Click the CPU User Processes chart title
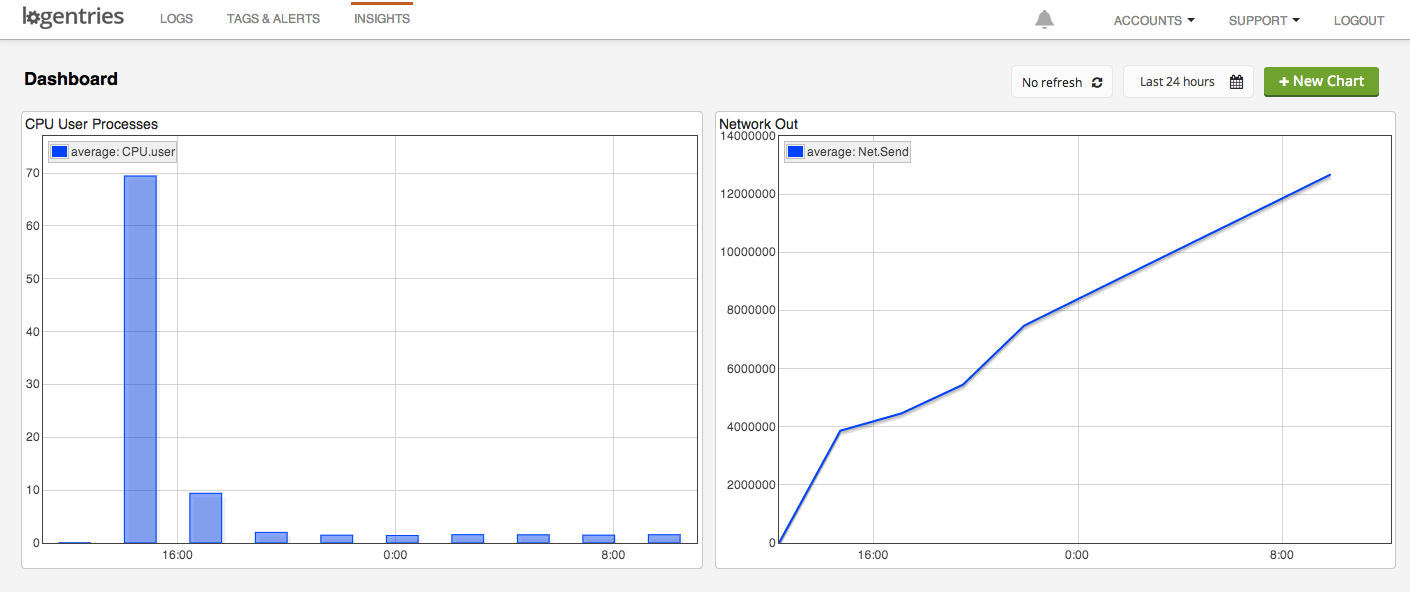 coord(91,124)
